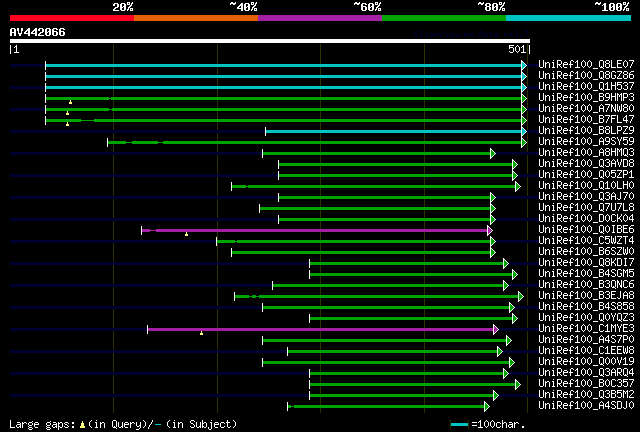
Task: Click the green arrowhead ending the UniRef100_Q10LH0 alignment
Action: point(518,187)
